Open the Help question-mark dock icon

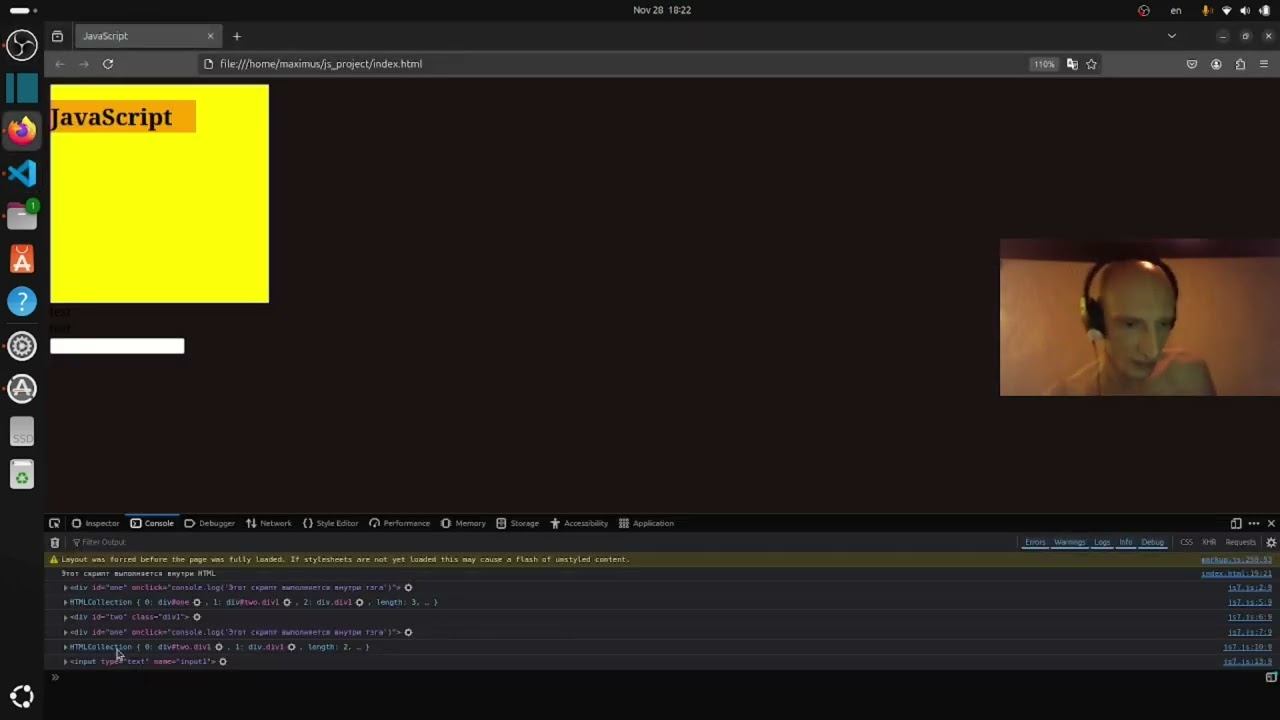click(x=22, y=302)
